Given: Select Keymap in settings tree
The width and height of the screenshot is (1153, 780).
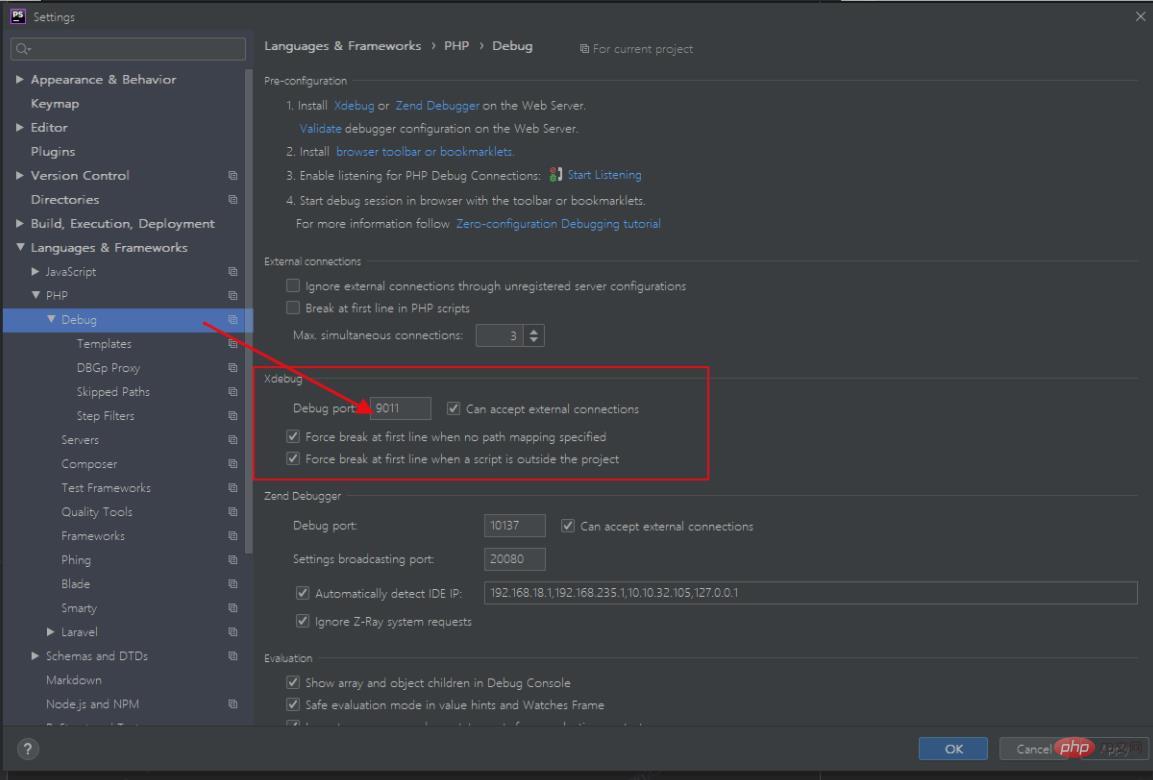Looking at the screenshot, I should pos(54,104).
